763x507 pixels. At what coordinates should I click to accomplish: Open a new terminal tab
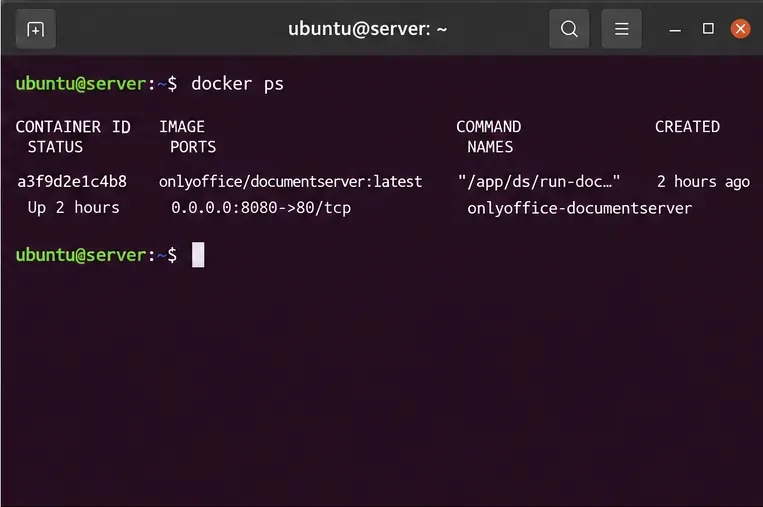(36, 29)
